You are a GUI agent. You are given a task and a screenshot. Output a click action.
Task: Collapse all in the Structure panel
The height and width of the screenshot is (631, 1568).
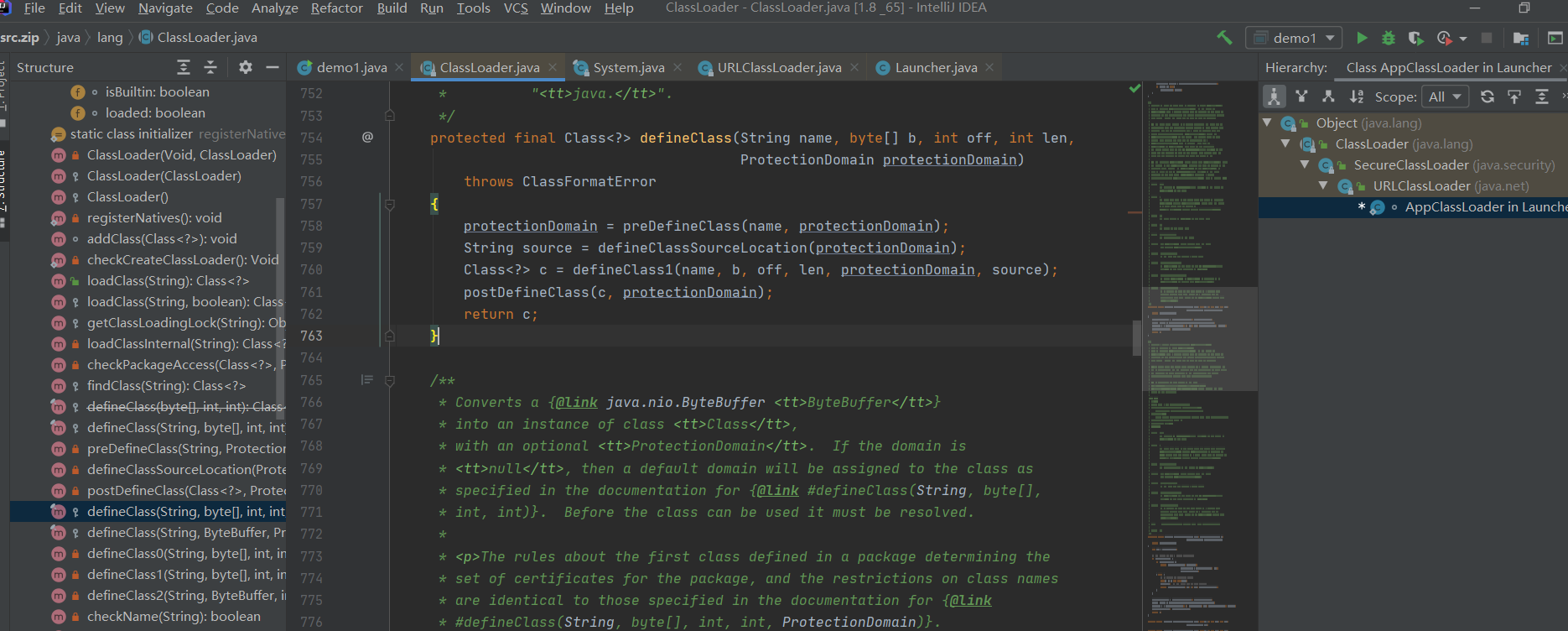[x=210, y=67]
